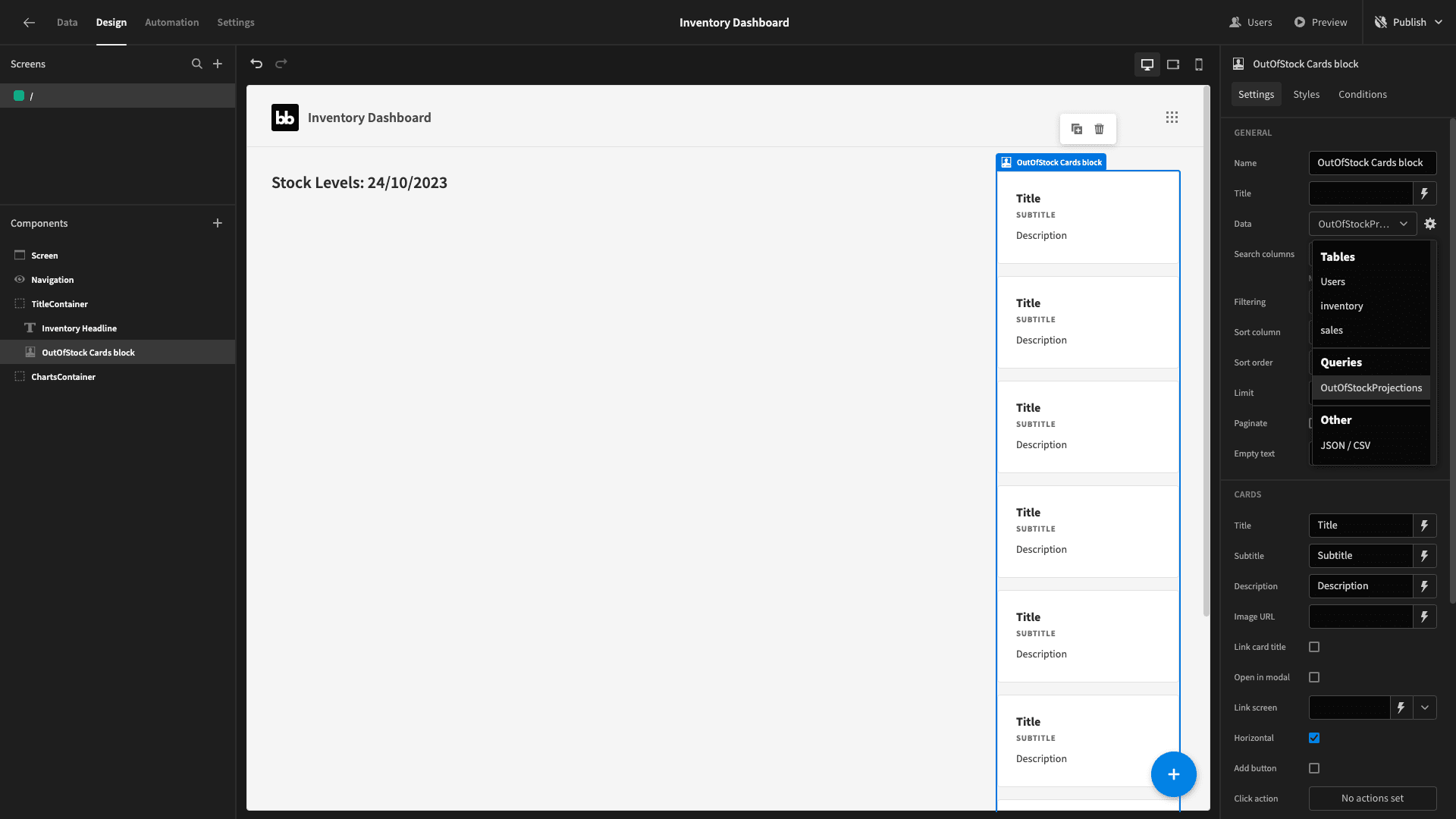Open the Styles tab
The width and height of the screenshot is (1456, 819).
[1307, 95]
